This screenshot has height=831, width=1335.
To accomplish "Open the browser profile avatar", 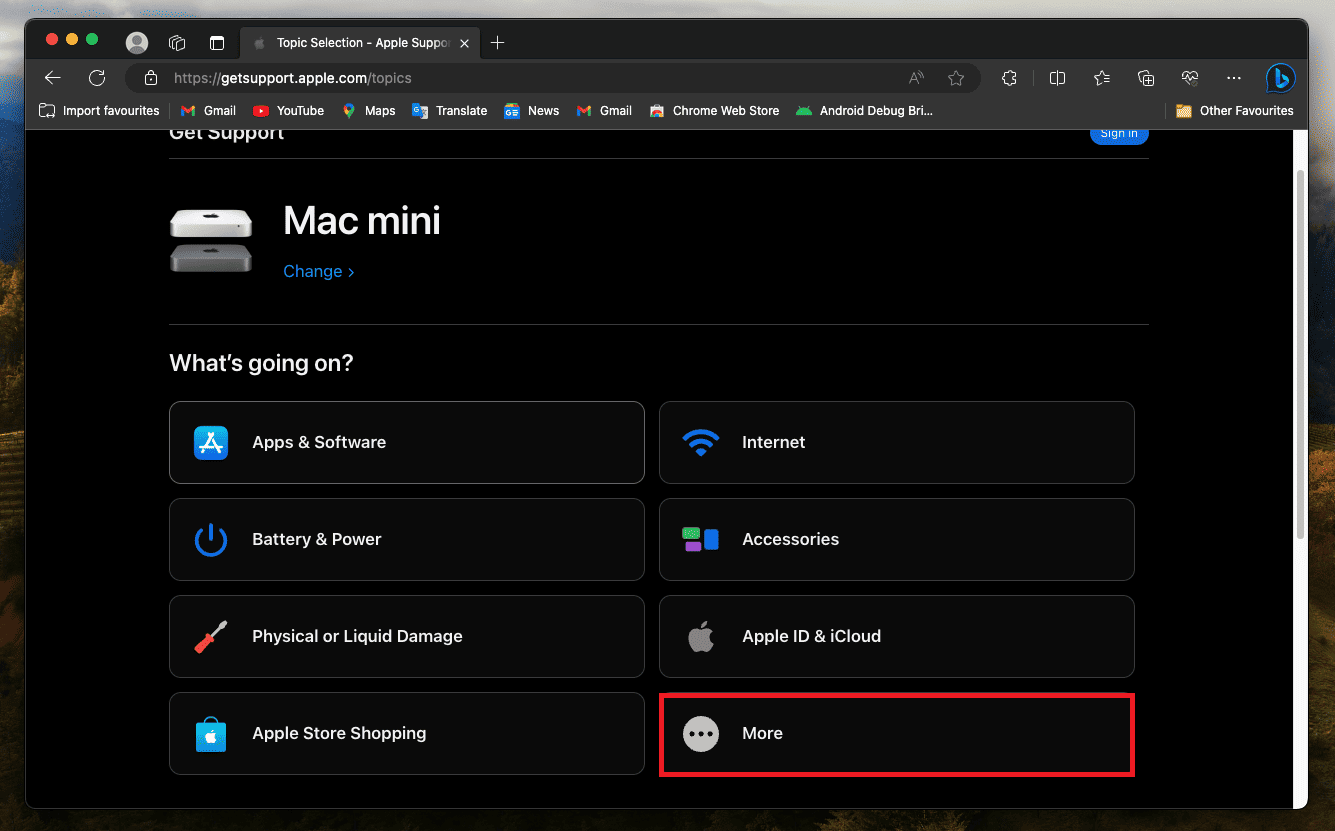I will click(x=137, y=43).
